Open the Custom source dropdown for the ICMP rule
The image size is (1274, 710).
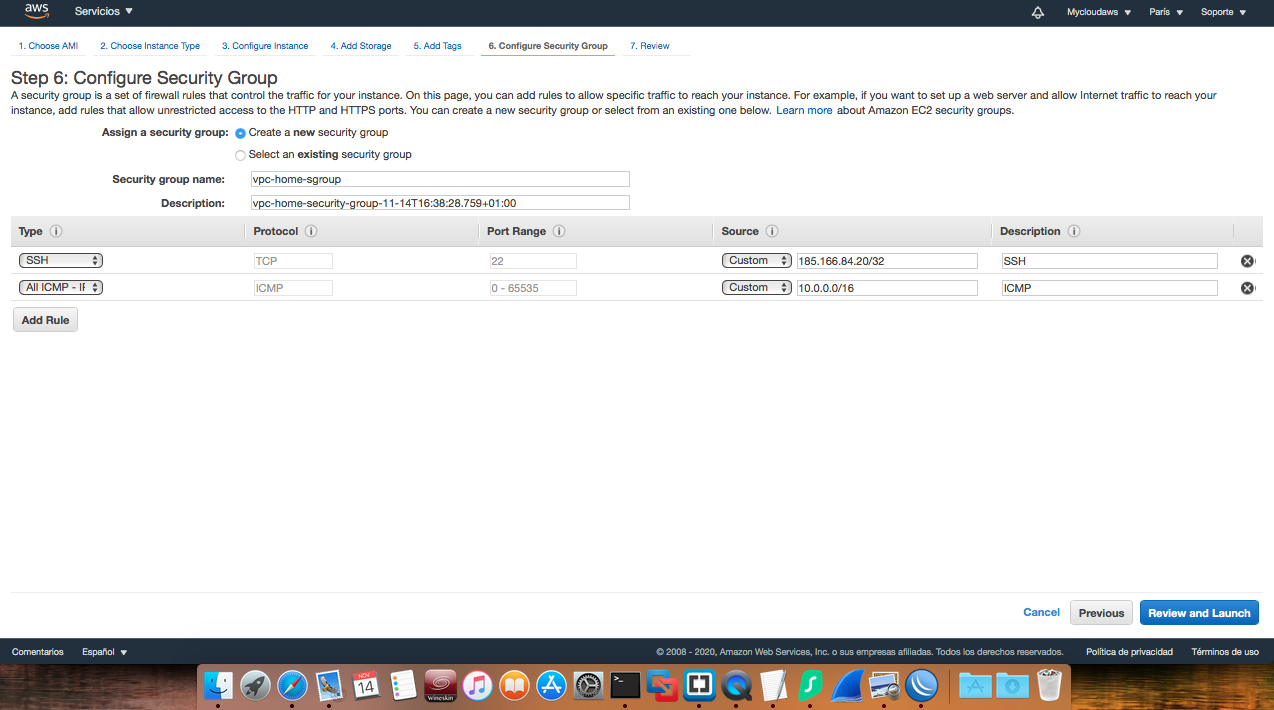tap(756, 287)
